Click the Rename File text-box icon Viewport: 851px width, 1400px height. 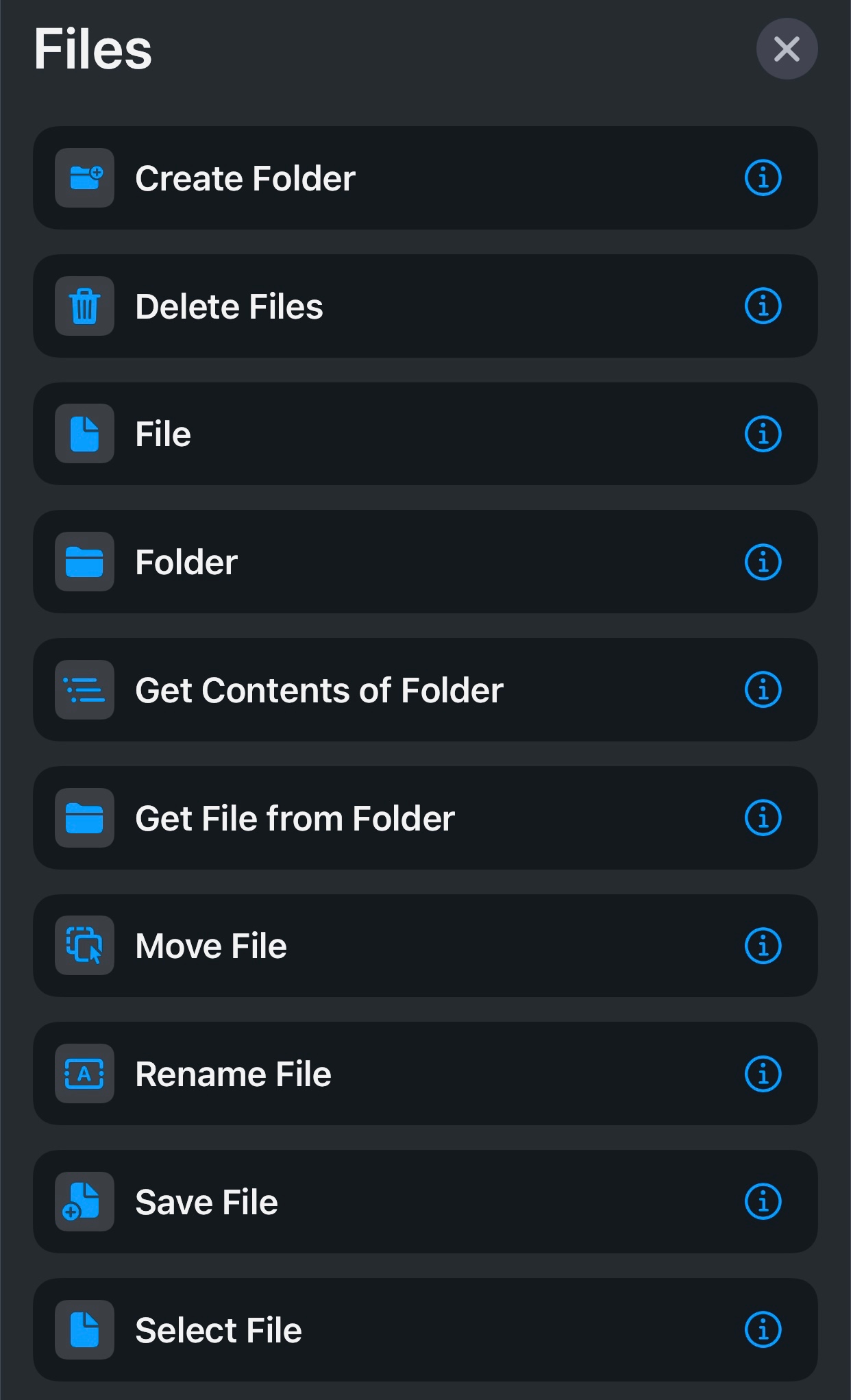pos(84,1074)
